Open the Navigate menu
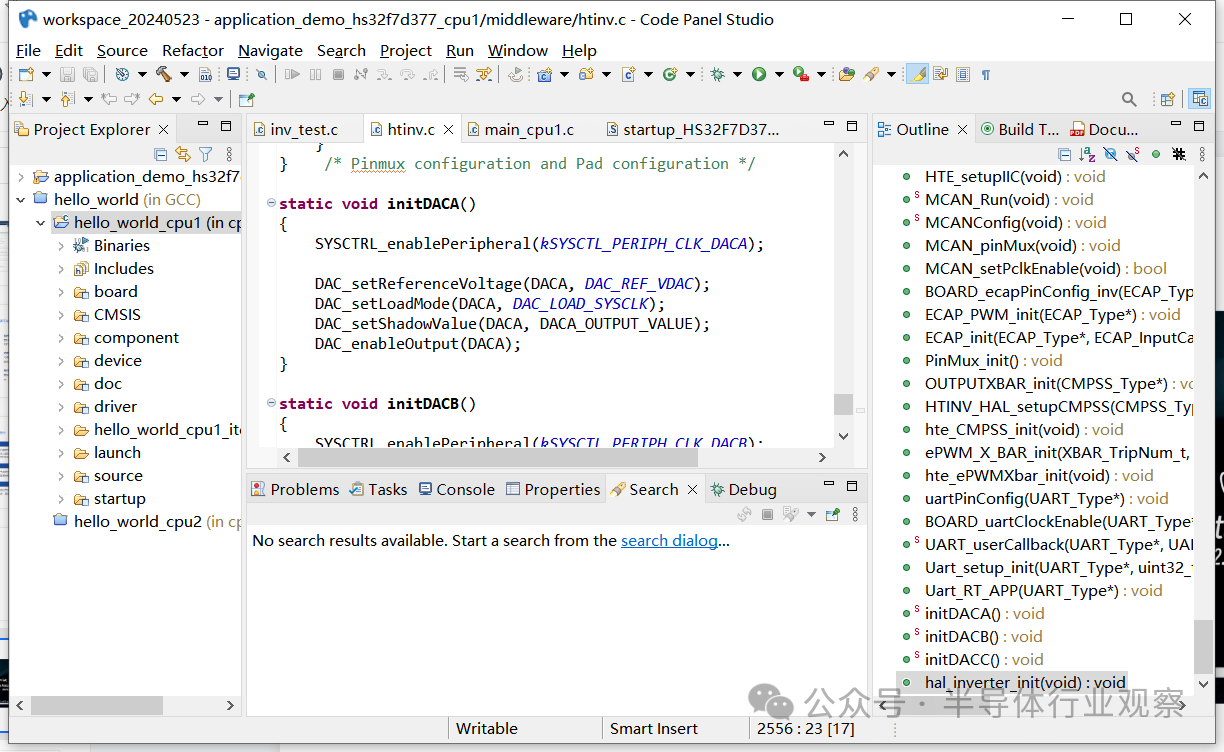The width and height of the screenshot is (1224, 752). [x=270, y=50]
